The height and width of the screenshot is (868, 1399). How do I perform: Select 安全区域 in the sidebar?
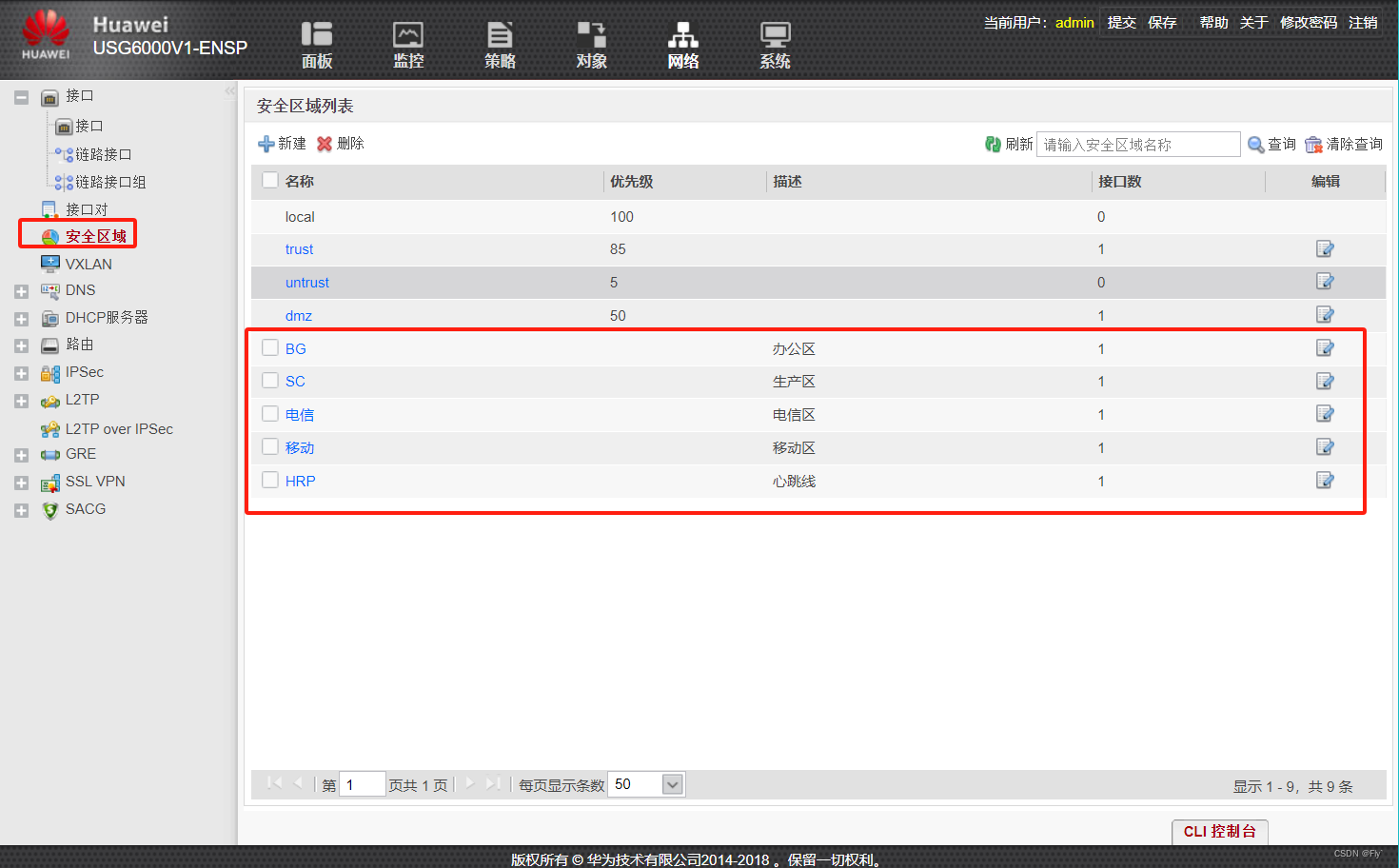(x=95, y=236)
